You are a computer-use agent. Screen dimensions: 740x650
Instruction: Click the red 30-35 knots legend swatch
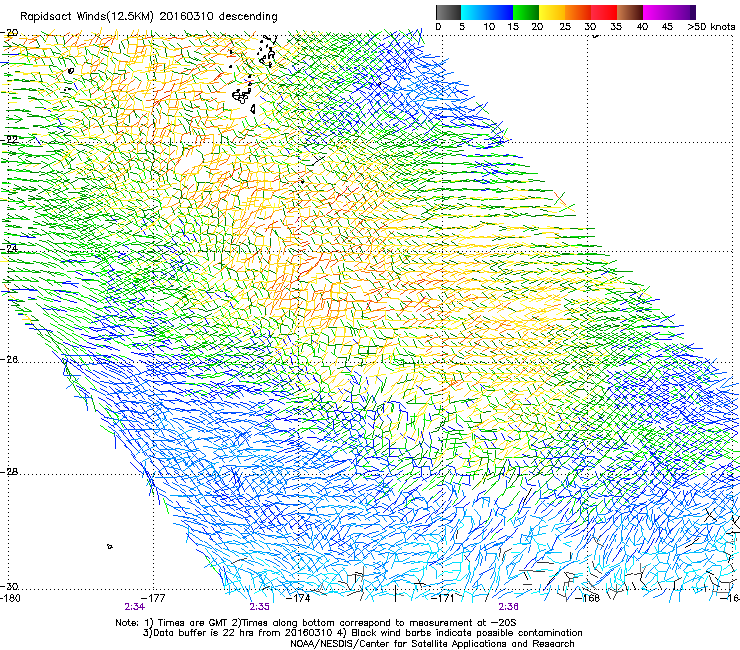[x=604, y=12]
